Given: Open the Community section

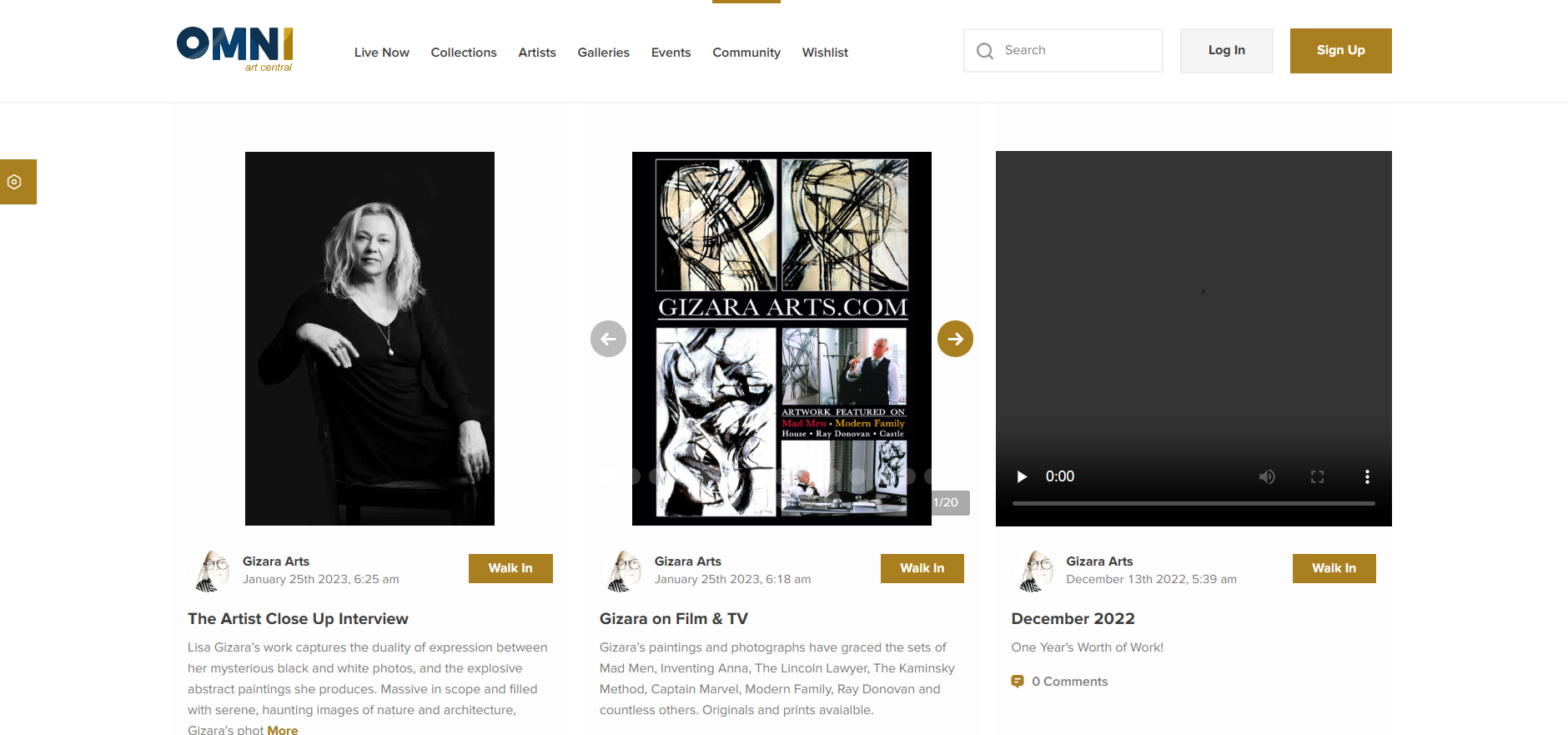Looking at the screenshot, I should pyautogui.click(x=746, y=53).
